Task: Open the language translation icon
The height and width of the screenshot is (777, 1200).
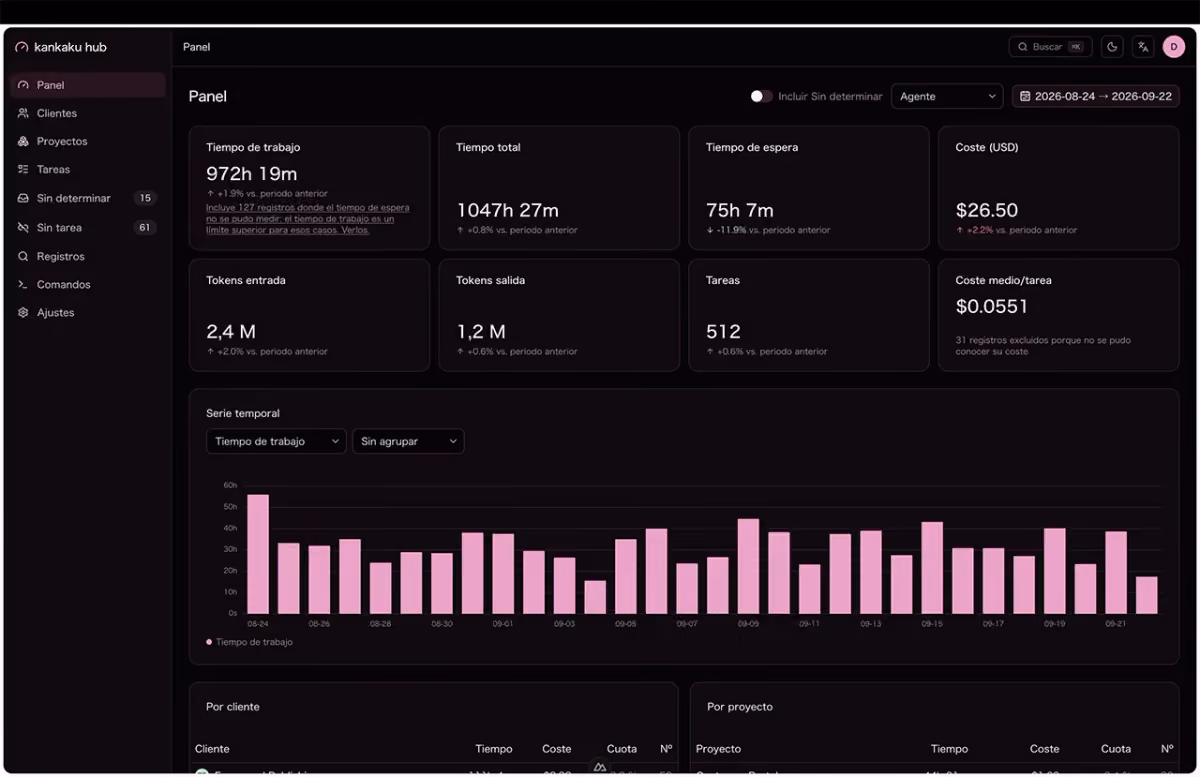Action: tap(1143, 47)
